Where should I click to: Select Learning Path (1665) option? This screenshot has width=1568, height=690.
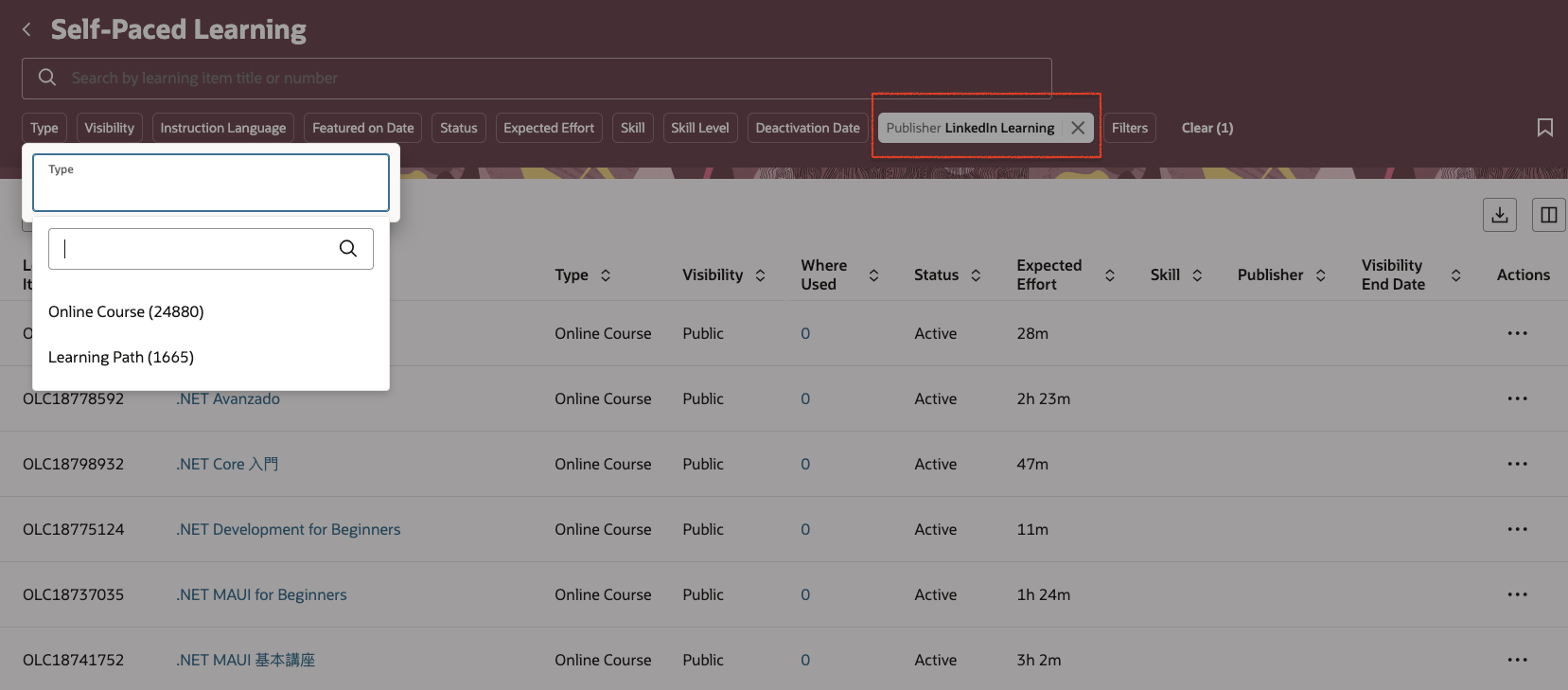211,357
